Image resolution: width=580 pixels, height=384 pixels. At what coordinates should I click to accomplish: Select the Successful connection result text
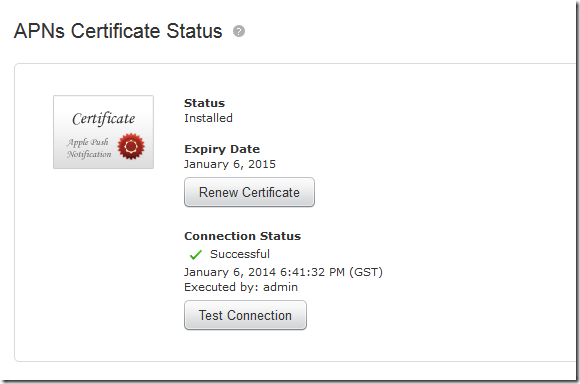[240, 254]
